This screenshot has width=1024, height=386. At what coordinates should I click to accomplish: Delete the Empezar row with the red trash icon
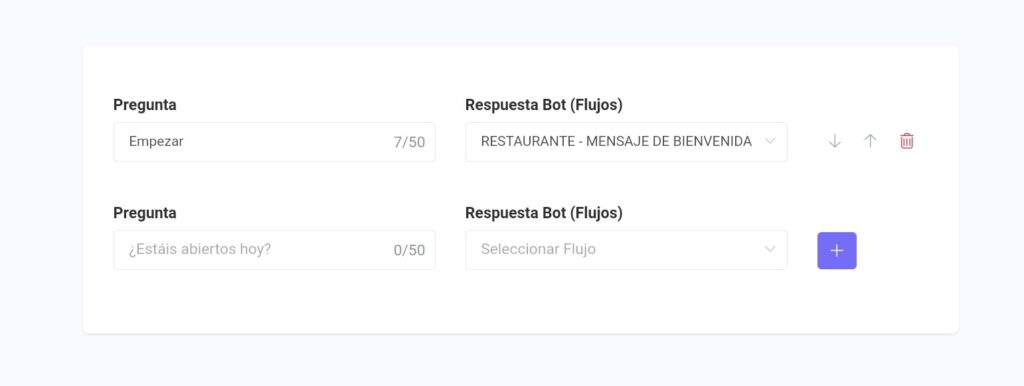(x=906, y=141)
